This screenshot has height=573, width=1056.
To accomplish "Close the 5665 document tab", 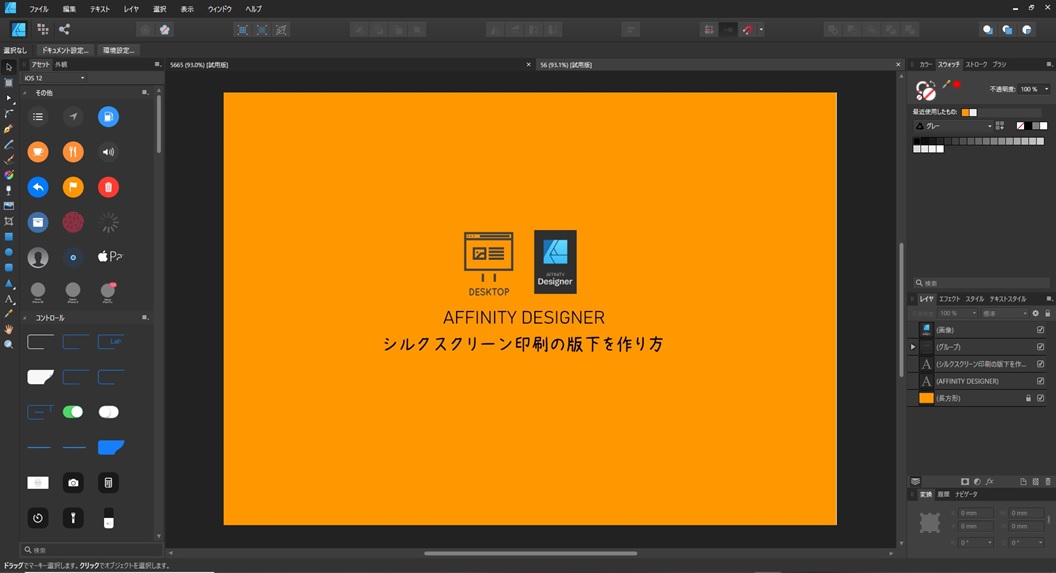I will click(x=529, y=65).
